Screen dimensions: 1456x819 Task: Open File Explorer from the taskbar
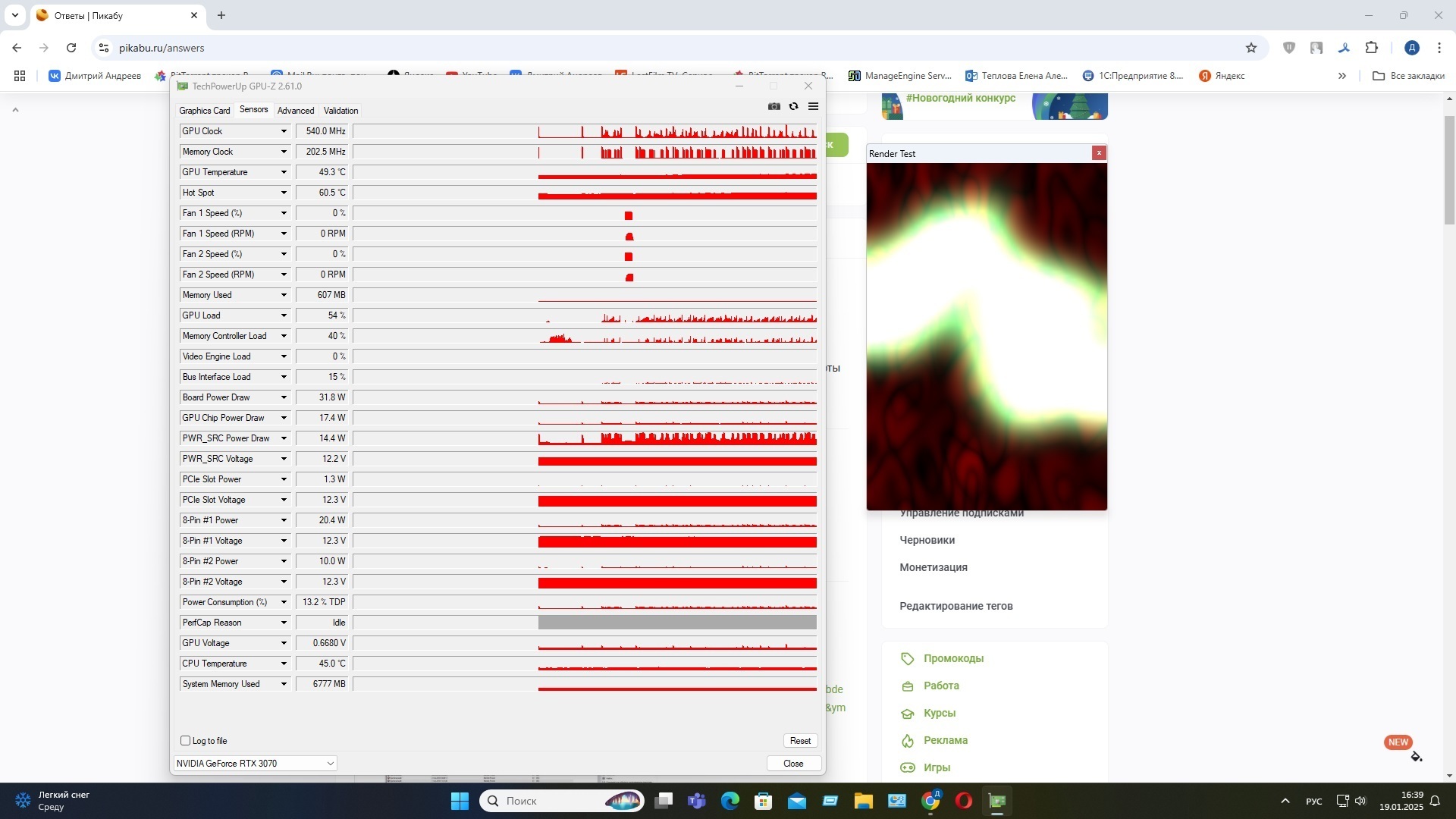(x=863, y=801)
